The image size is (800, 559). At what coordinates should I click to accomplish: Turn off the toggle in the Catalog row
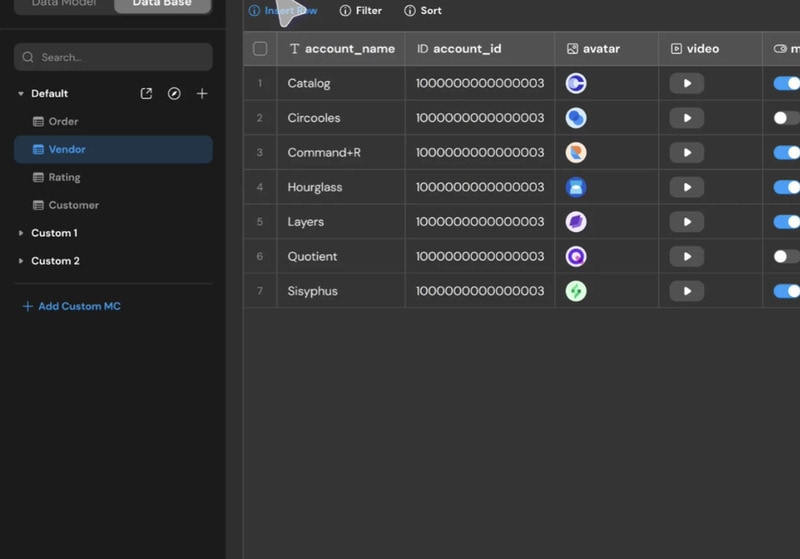pyautogui.click(x=787, y=84)
